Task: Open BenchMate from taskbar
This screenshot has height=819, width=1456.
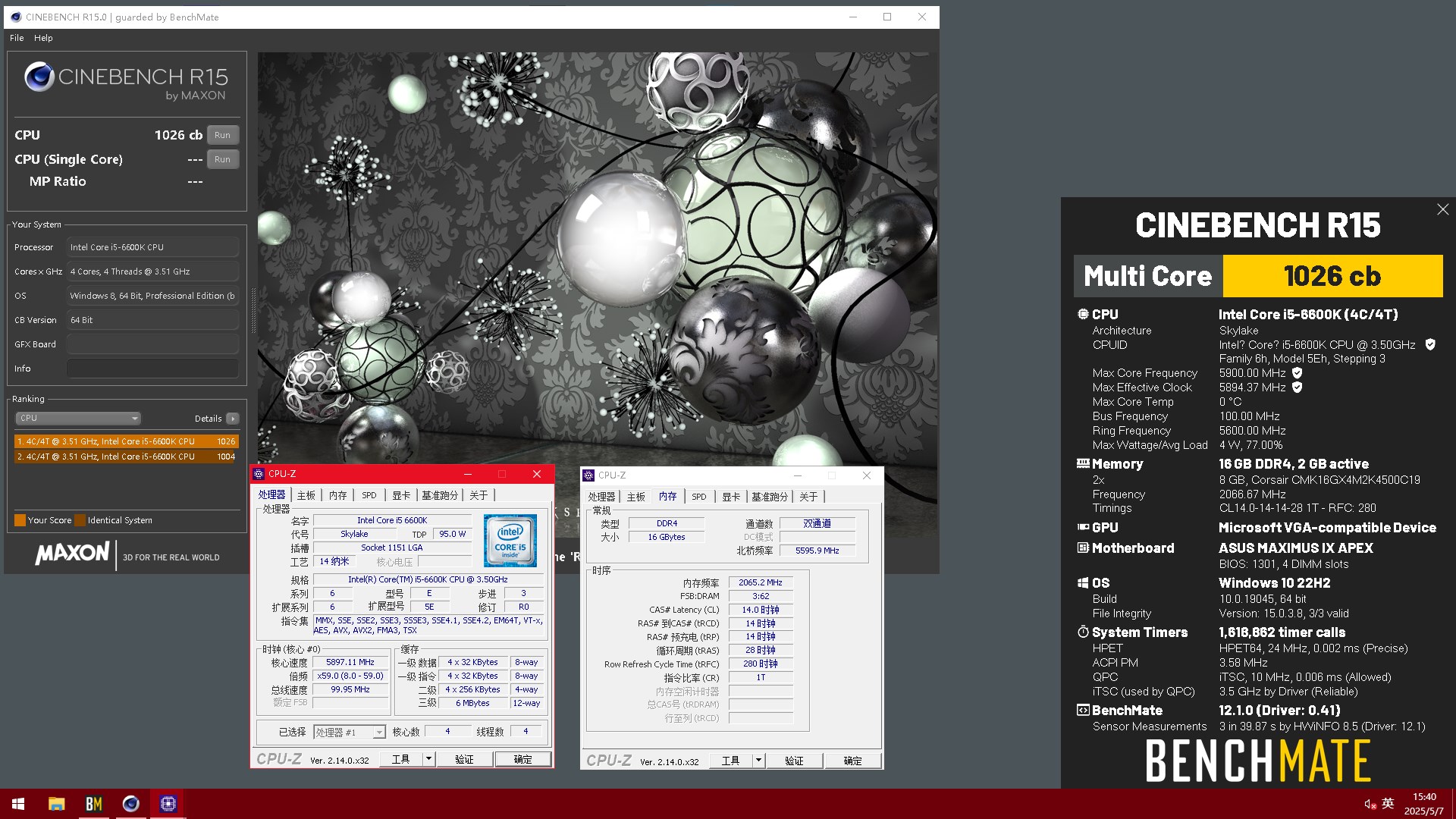Action: tap(94, 804)
